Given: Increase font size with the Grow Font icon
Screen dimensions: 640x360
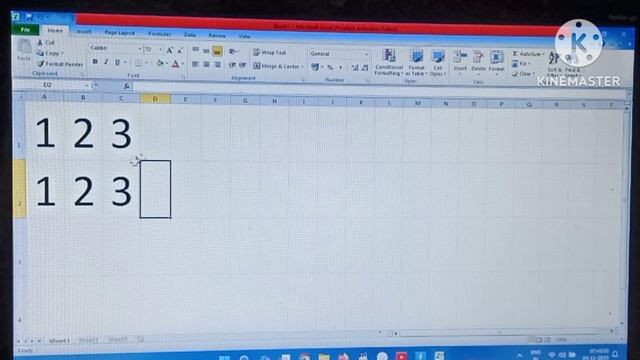Looking at the screenshot, I should coord(169,50).
